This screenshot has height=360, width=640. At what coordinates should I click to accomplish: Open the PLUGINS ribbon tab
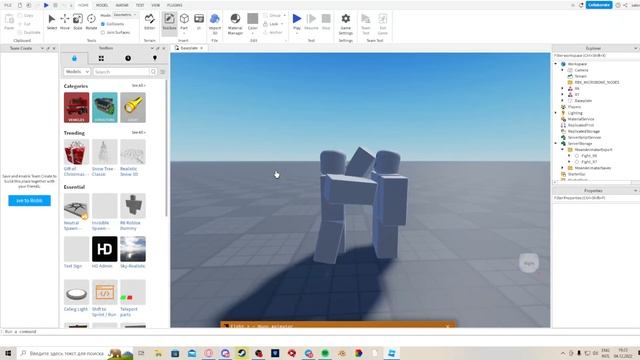pos(175,5)
